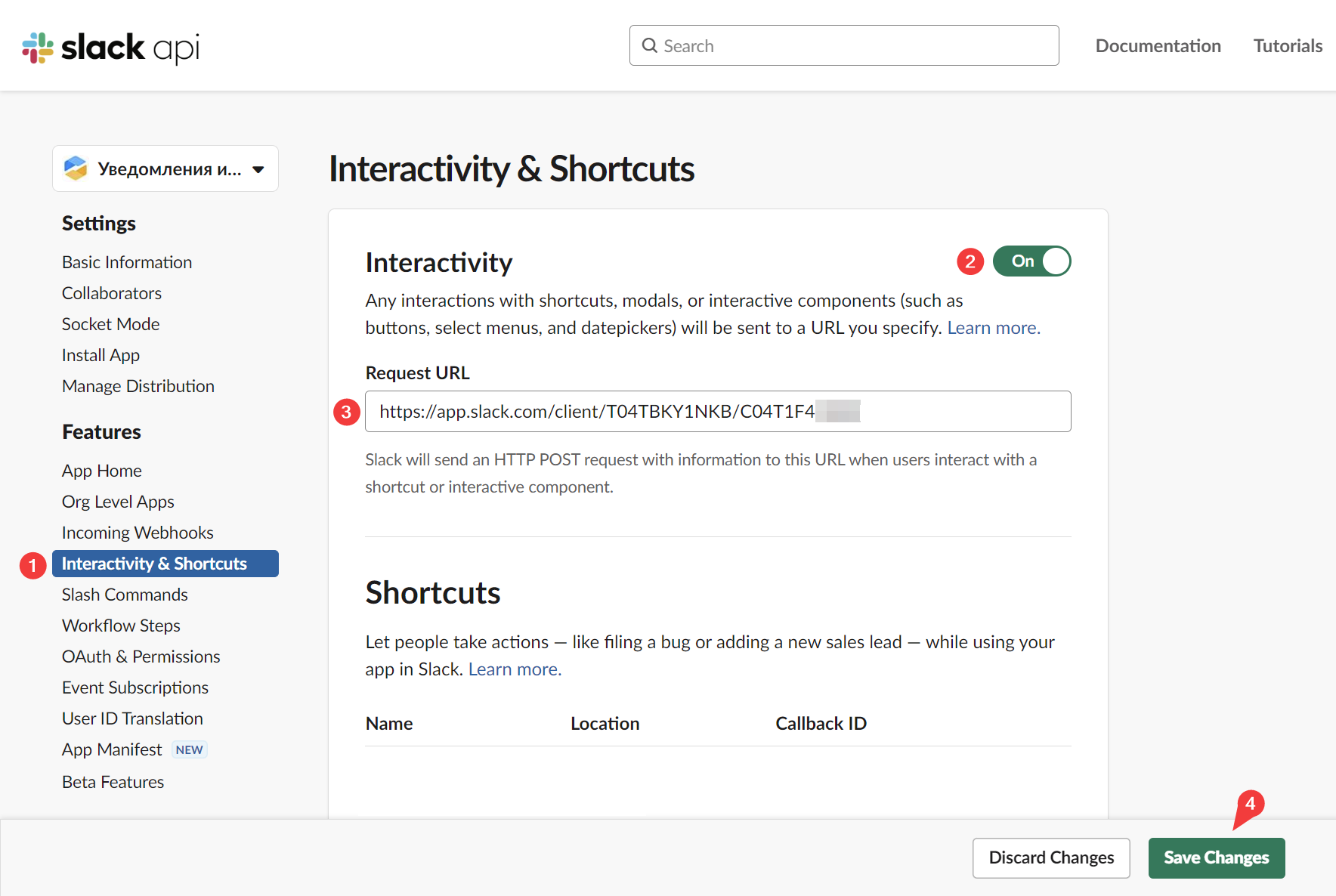Click Learn more link under Shortcuts

tap(515, 669)
